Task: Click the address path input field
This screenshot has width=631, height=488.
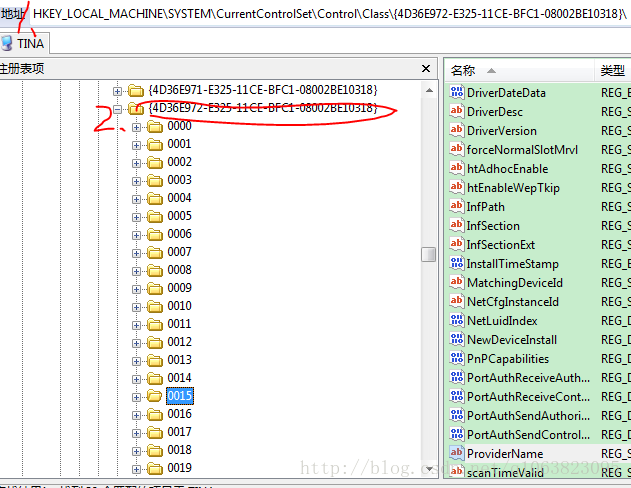Action: click(x=330, y=14)
